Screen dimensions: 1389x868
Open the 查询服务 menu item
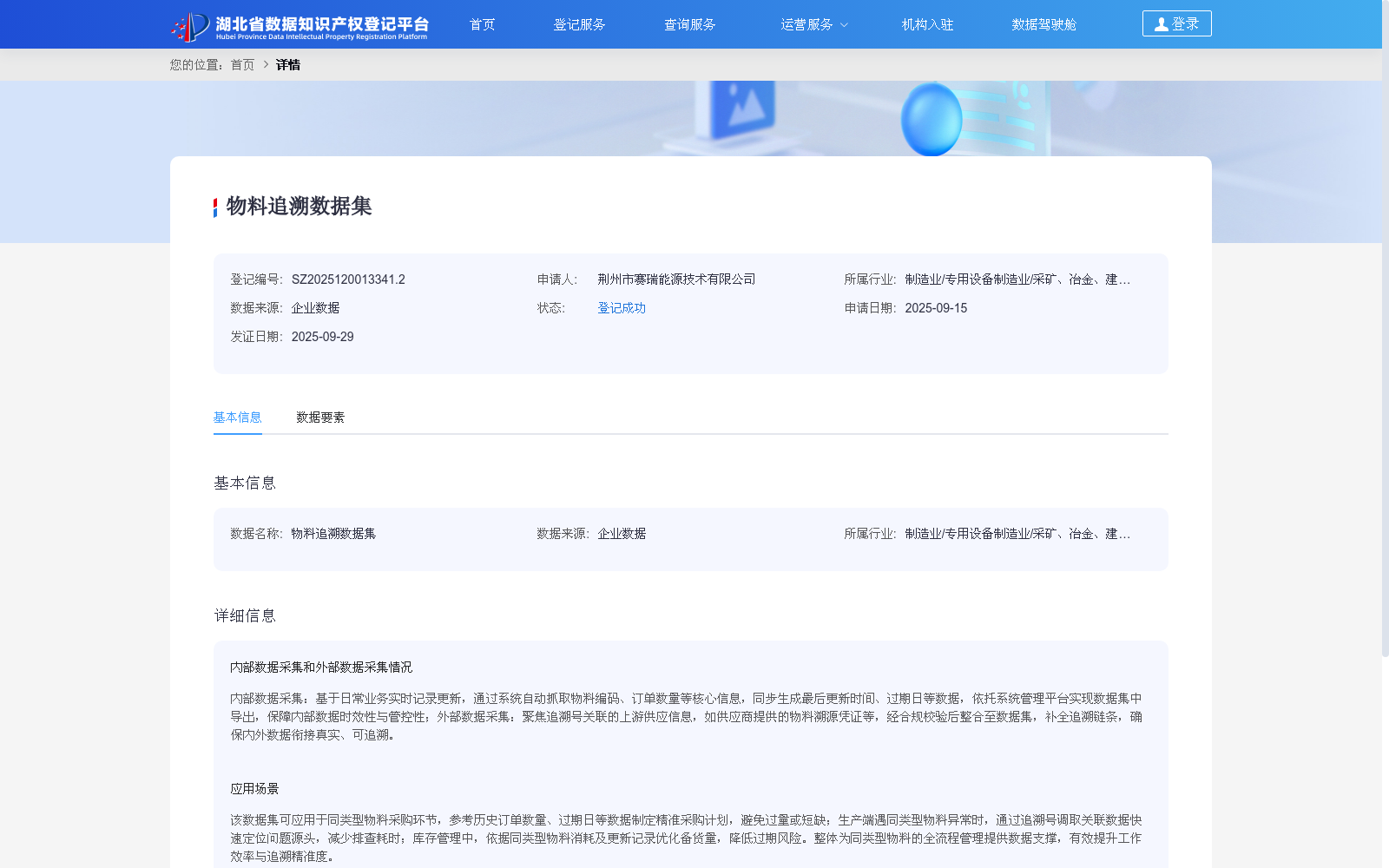(x=689, y=24)
